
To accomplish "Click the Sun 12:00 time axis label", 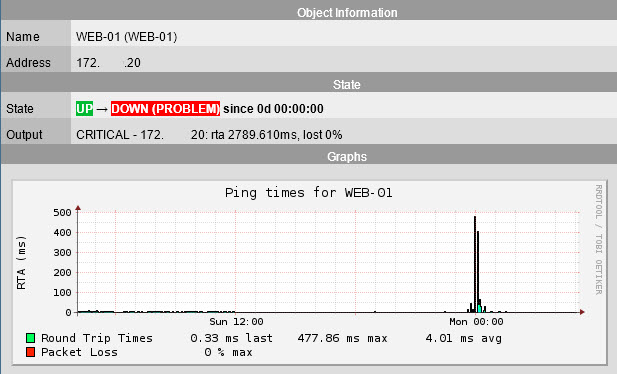I will coord(236,322).
